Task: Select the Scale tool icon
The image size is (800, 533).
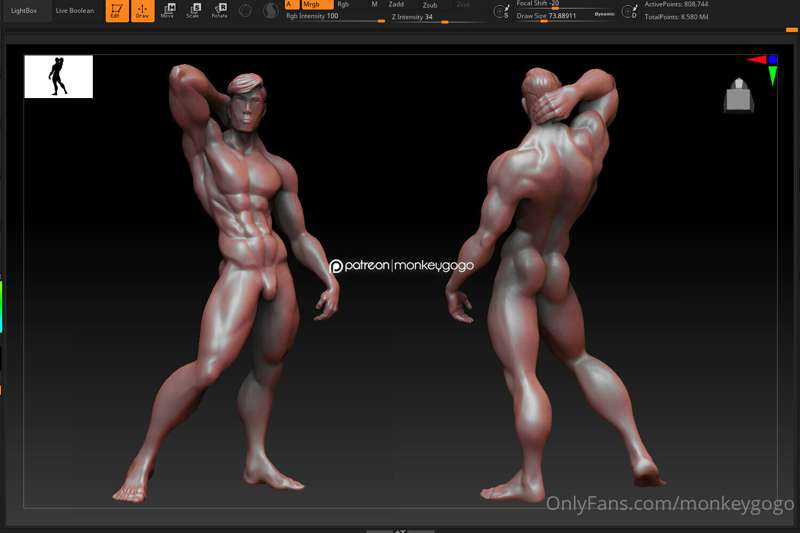Action: (193, 10)
